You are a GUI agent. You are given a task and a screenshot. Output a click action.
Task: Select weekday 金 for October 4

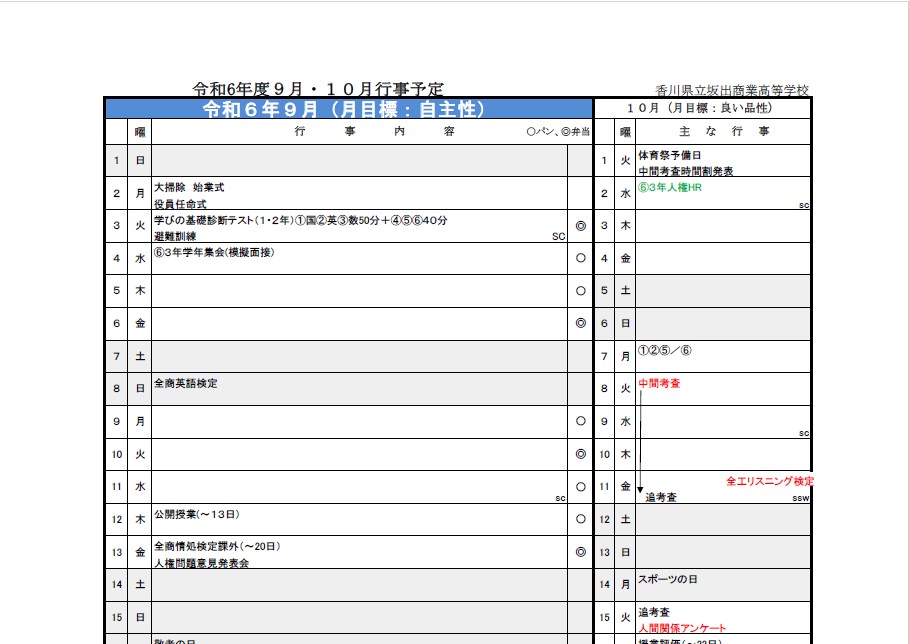tap(625, 258)
